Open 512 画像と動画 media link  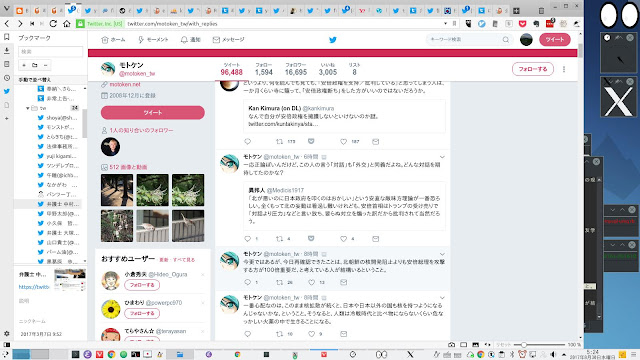[128, 167]
